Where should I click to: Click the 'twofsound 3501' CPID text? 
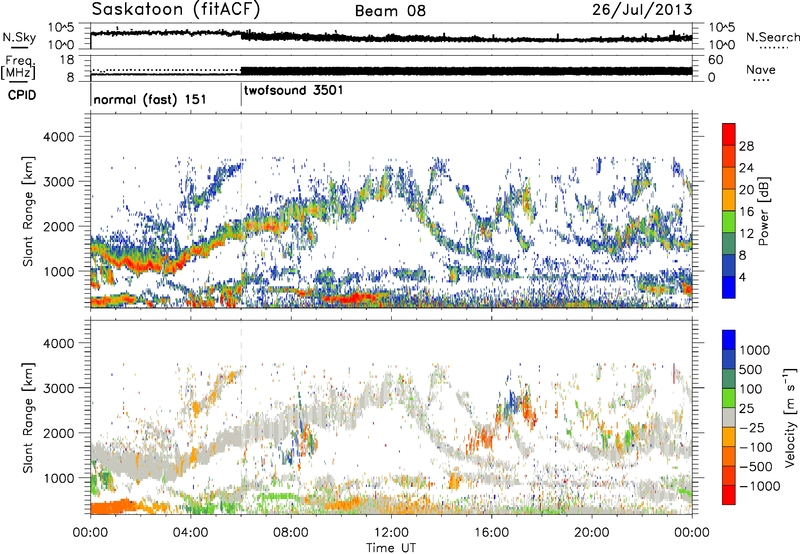click(294, 90)
